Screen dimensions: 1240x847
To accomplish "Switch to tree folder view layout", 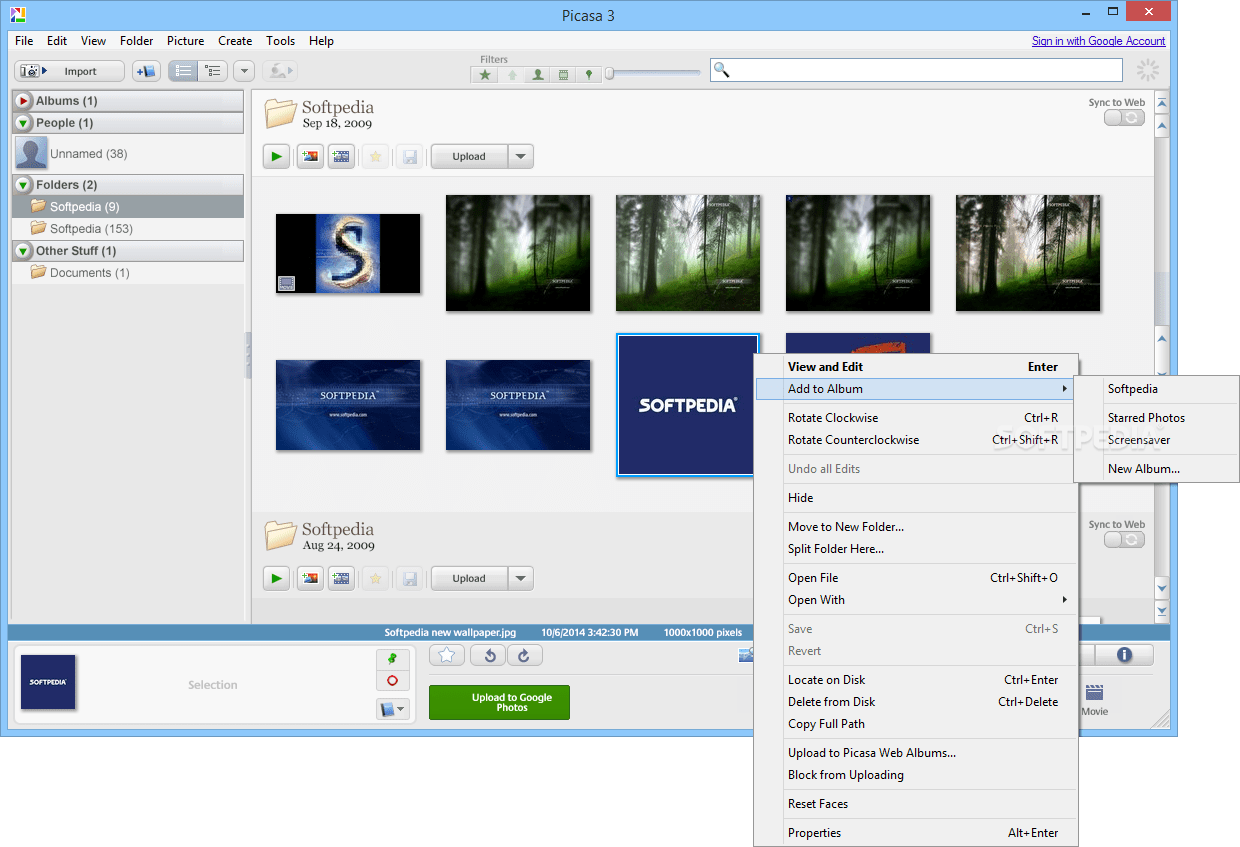I will pyautogui.click(x=213, y=70).
